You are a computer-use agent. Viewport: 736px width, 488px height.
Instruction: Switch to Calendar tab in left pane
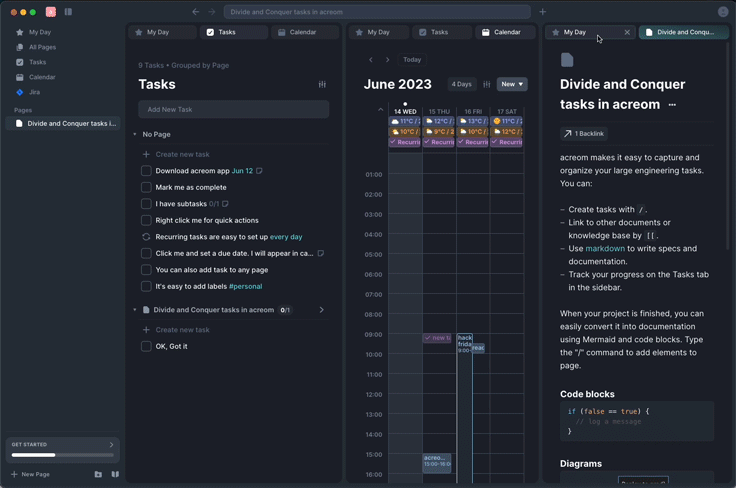pos(305,32)
